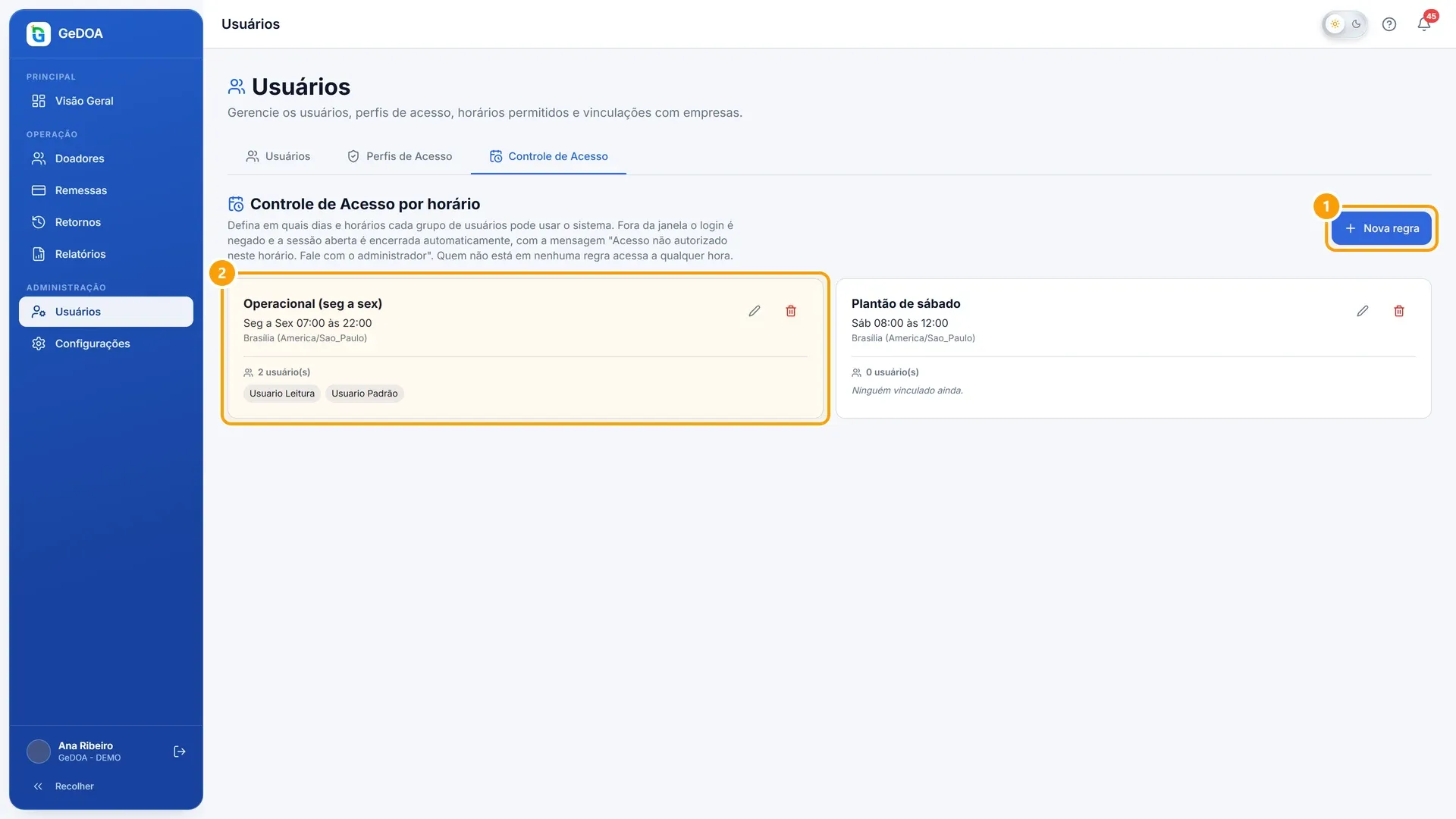Toggle the light/dark theme switch
Viewport: 1456px width, 819px height.
coord(1345,24)
